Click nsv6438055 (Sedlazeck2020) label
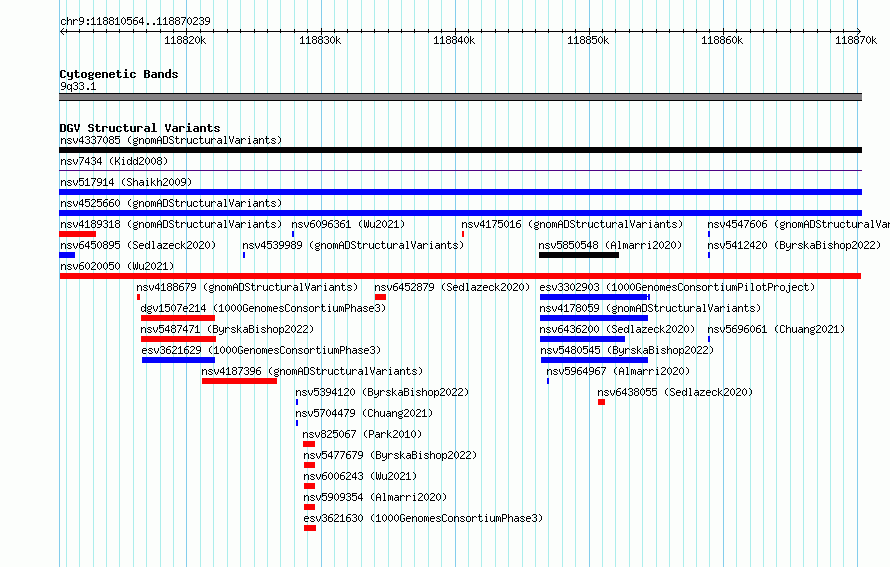The width and height of the screenshot is (890, 567). tap(675, 392)
